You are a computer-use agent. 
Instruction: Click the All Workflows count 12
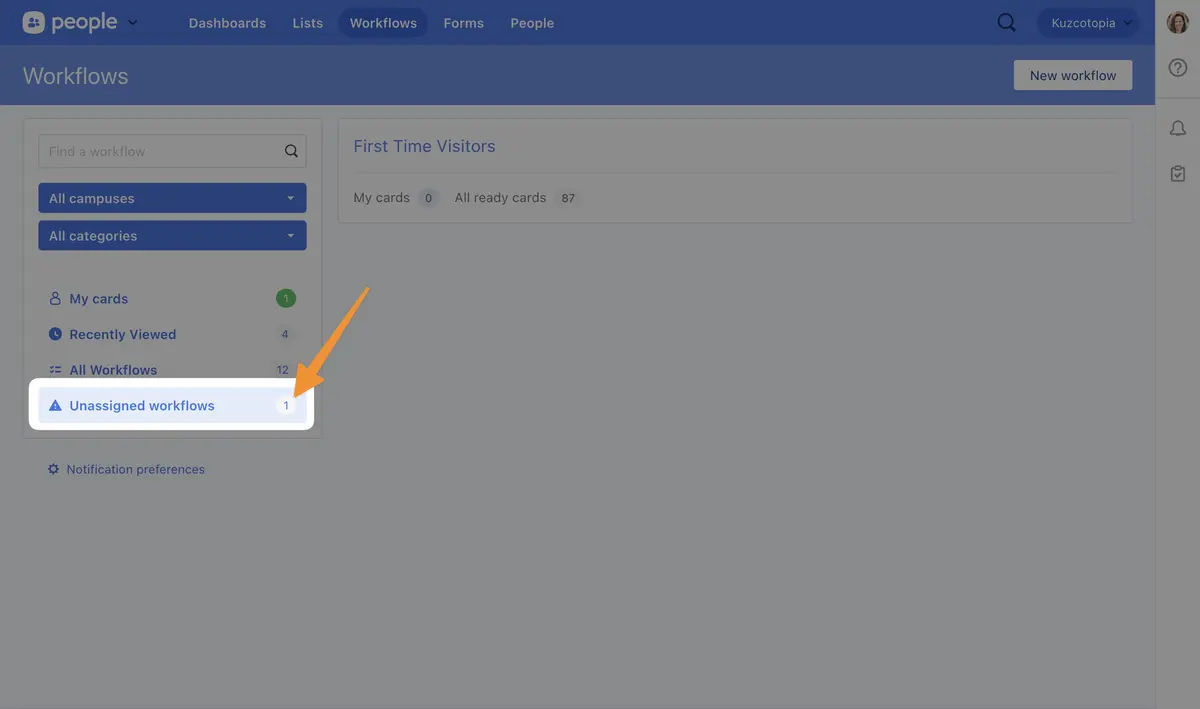(283, 370)
